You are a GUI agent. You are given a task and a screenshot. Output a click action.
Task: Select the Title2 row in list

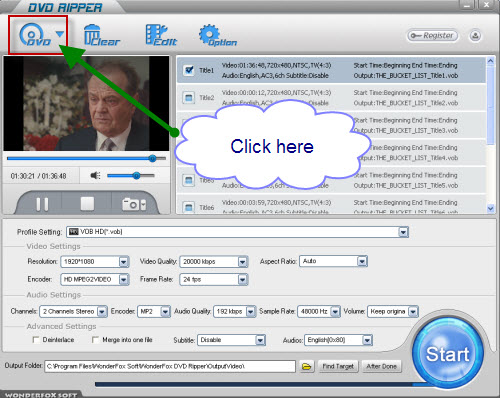pyautogui.click(x=331, y=98)
